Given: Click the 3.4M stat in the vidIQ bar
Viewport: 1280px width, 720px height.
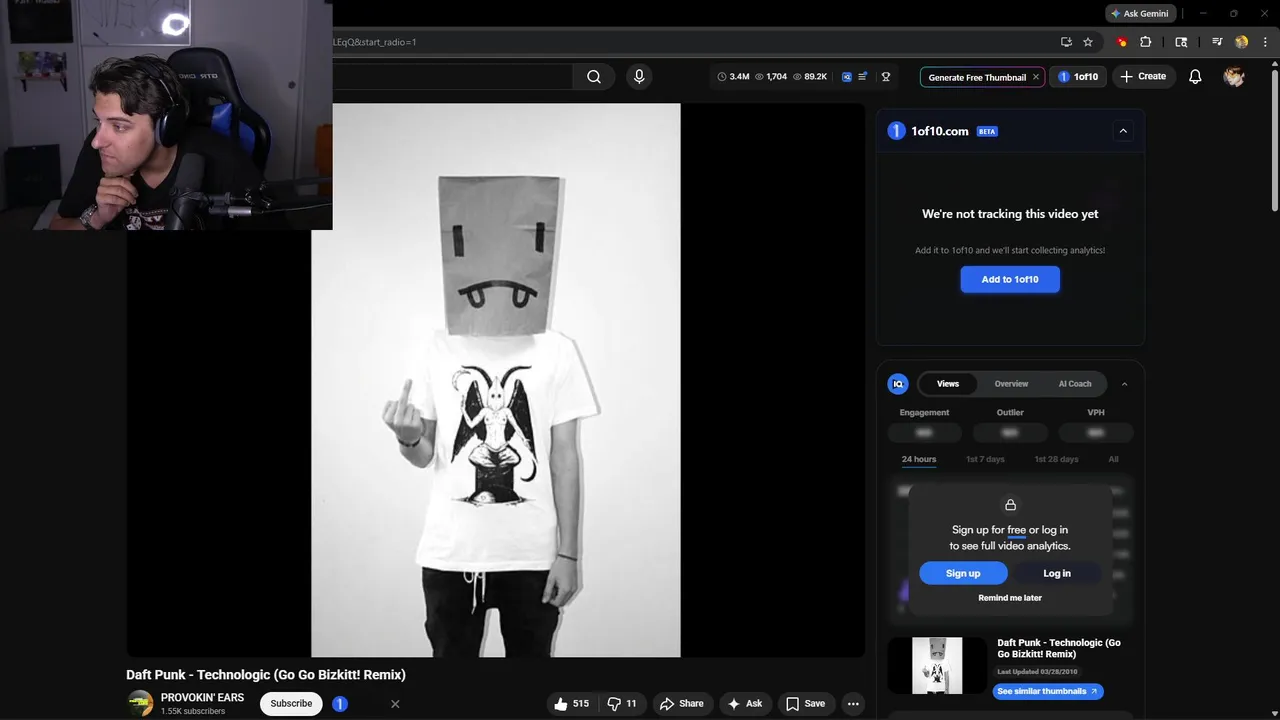Looking at the screenshot, I should point(733,76).
